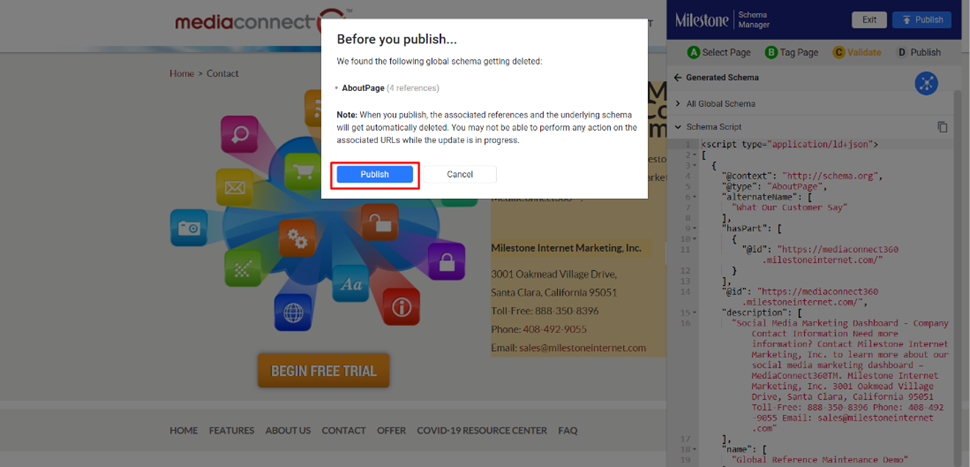970x467 pixels.
Task: Click "3001 Oakmead Village Drive," address line
Action: point(554,274)
